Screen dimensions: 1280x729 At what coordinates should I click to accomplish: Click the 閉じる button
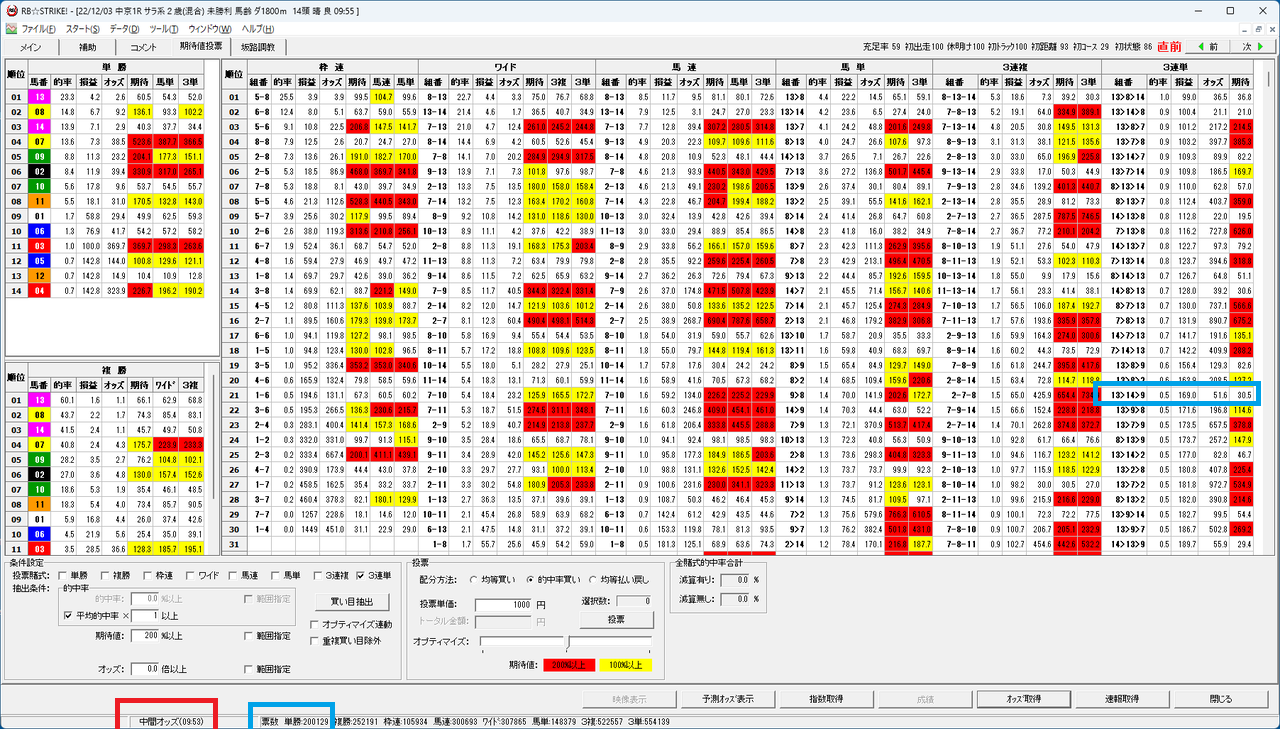(1222, 699)
